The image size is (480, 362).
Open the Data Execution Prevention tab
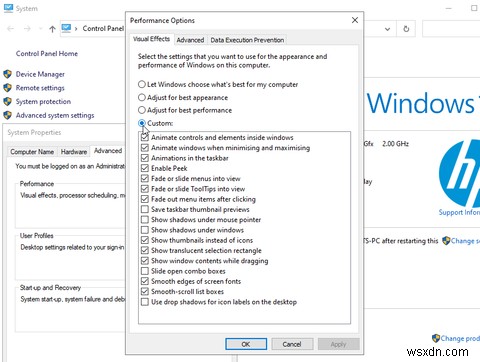247,40
